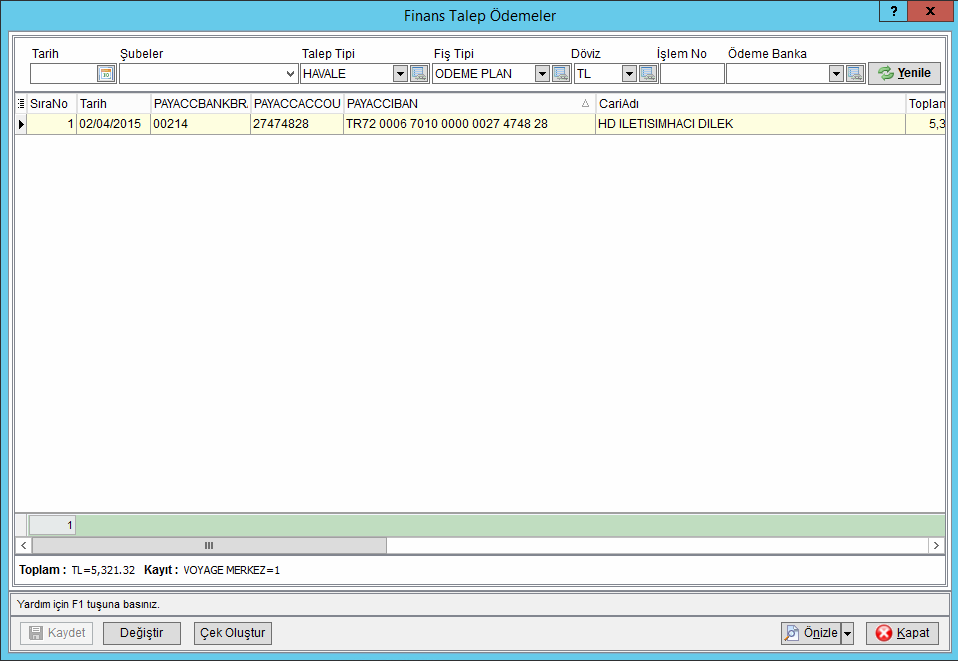This screenshot has height=661, width=958.
Task: Open the Önizle dropdown arrow
Action: coord(847,634)
